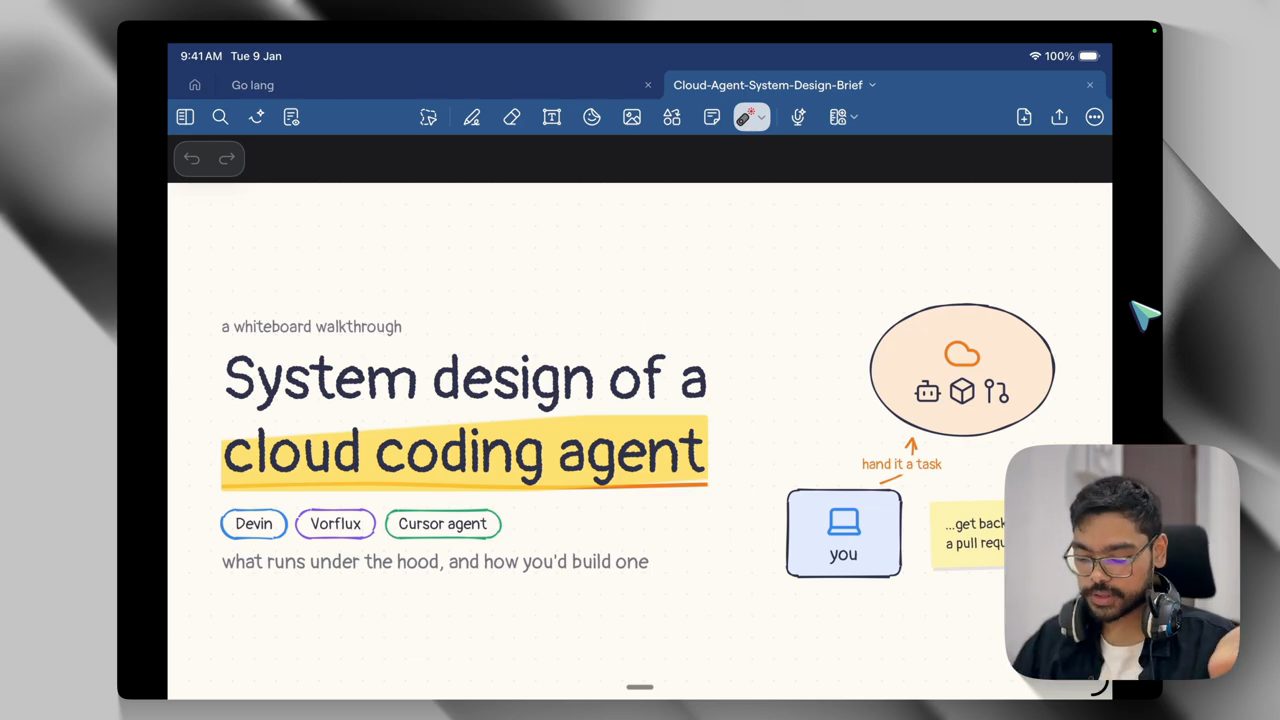The height and width of the screenshot is (720, 1280).
Task: Expand the laser pointer options chevron
Action: coord(762,118)
